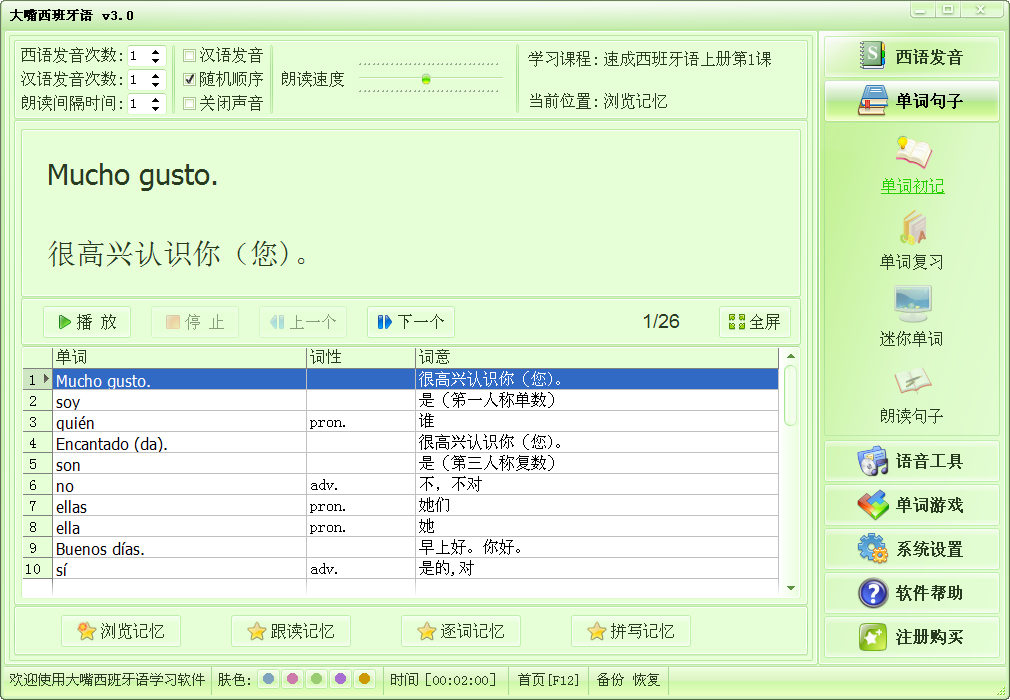Image resolution: width=1010 pixels, height=700 pixels.
Task: Start 逐词记忆 word-by-word mode
Action: [461, 631]
